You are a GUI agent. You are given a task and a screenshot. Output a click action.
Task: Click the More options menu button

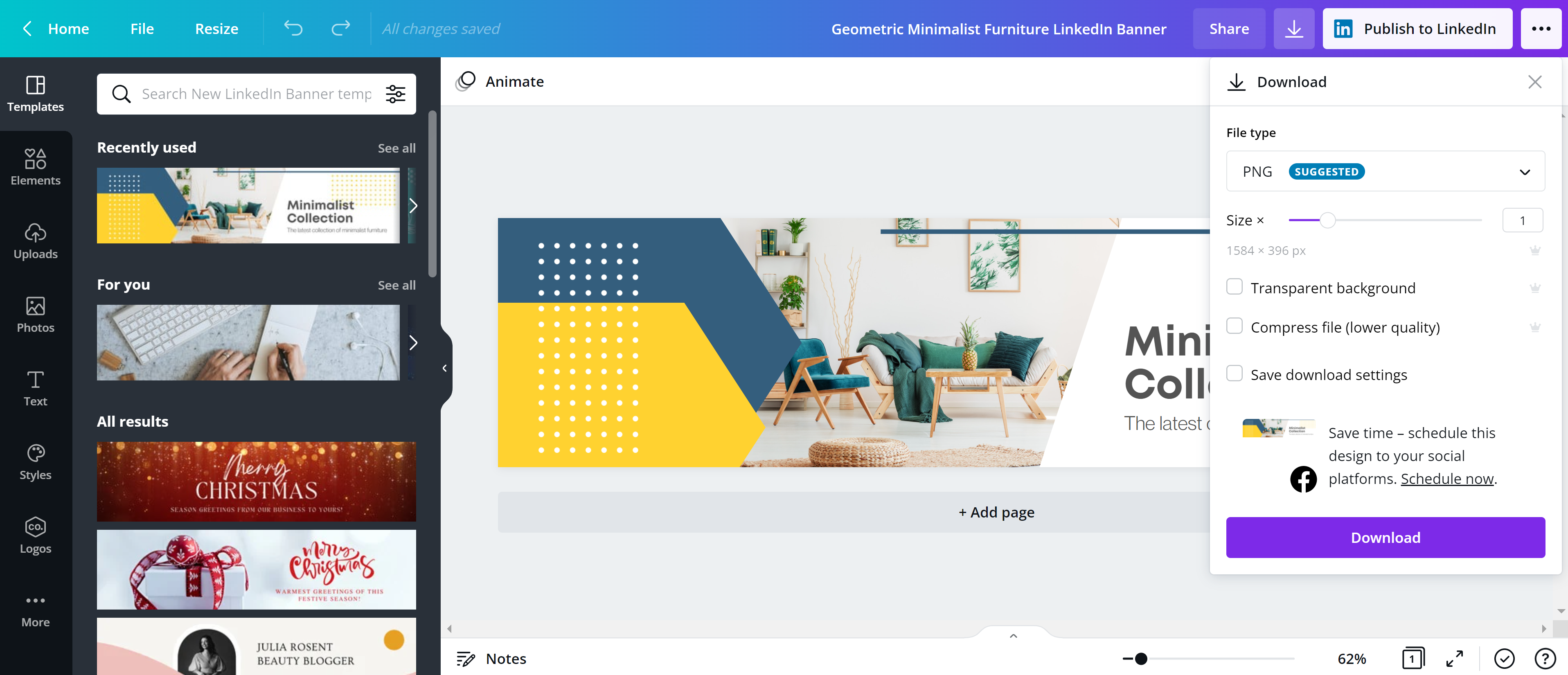tap(1543, 28)
